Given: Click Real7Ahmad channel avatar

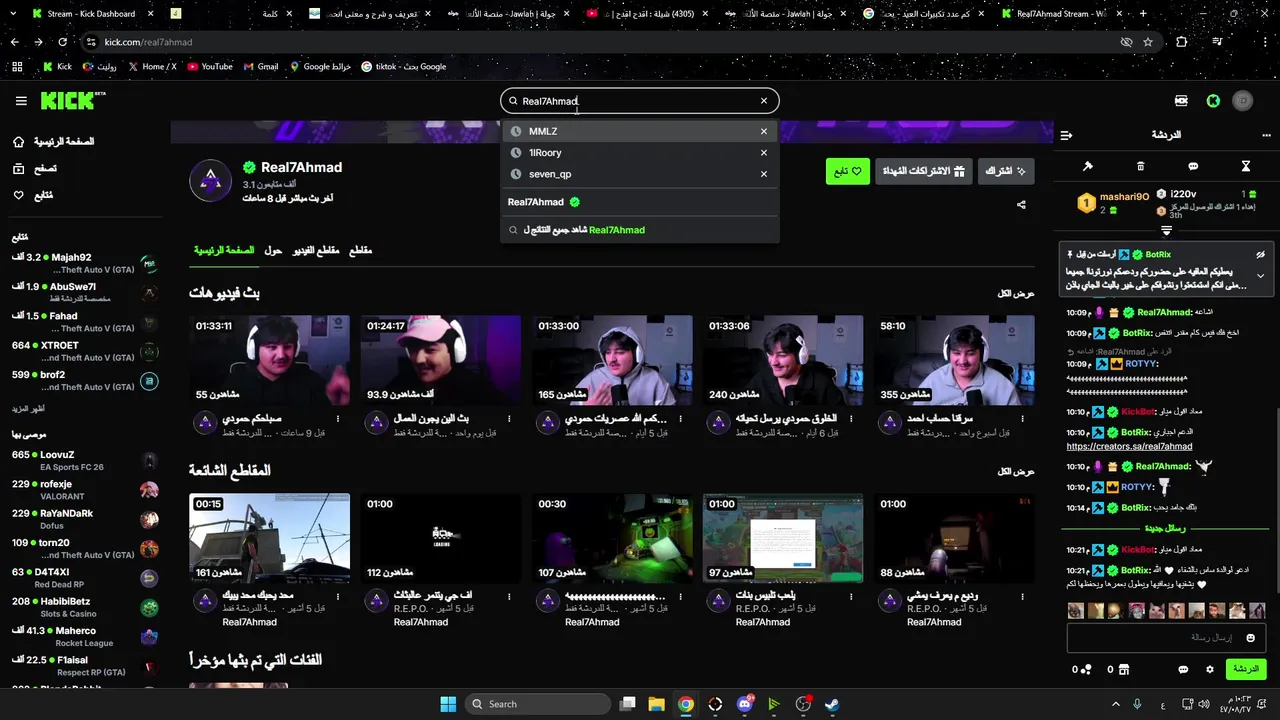Looking at the screenshot, I should [x=210, y=180].
